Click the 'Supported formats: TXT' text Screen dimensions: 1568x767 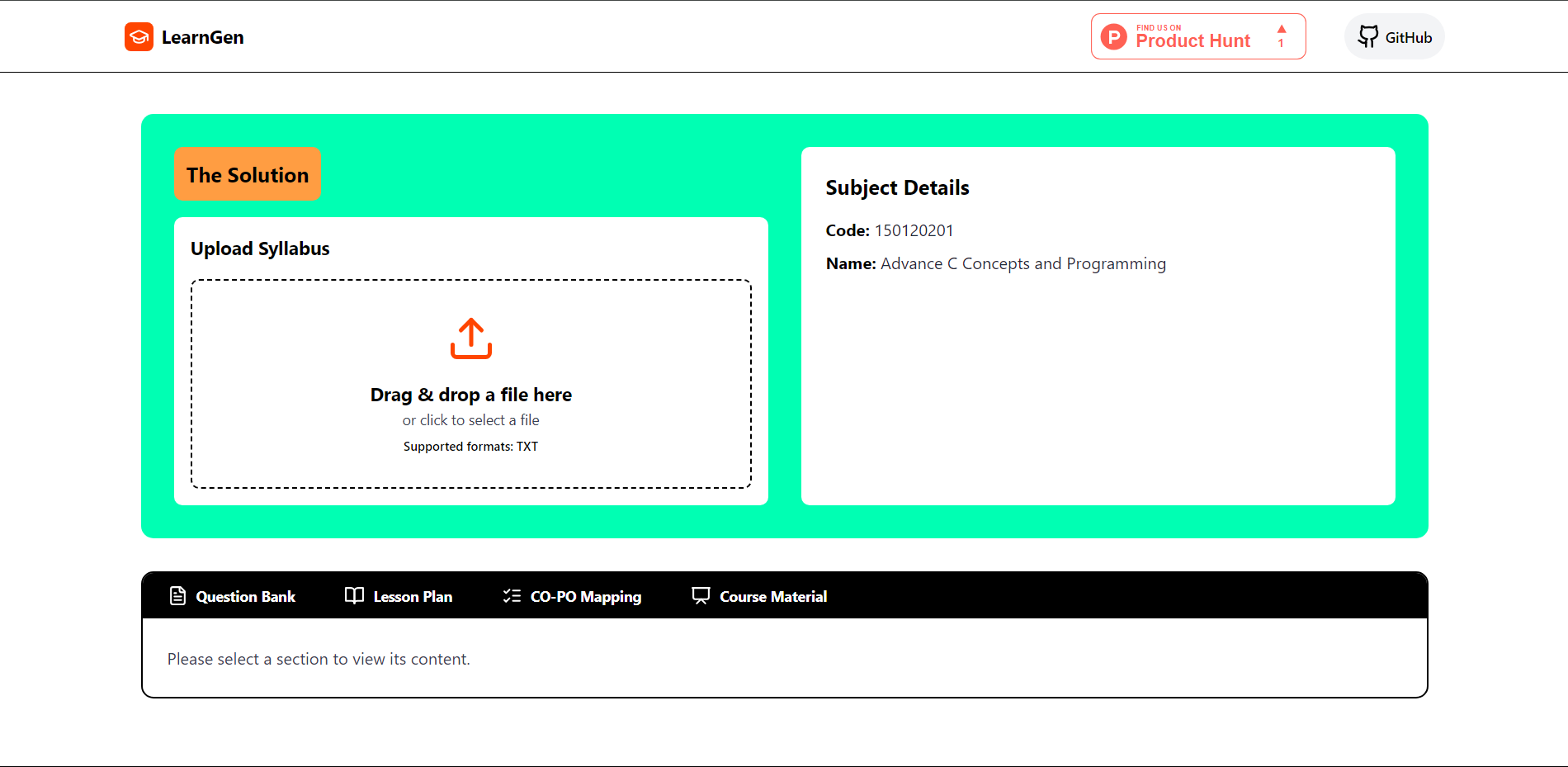click(471, 447)
